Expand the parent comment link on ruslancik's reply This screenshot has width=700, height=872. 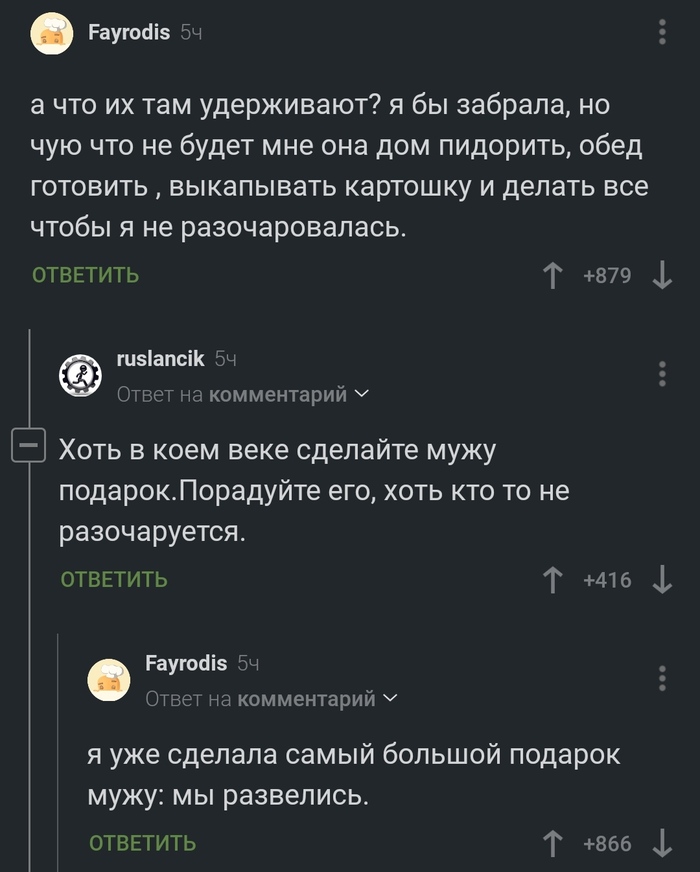pyautogui.click(x=362, y=394)
